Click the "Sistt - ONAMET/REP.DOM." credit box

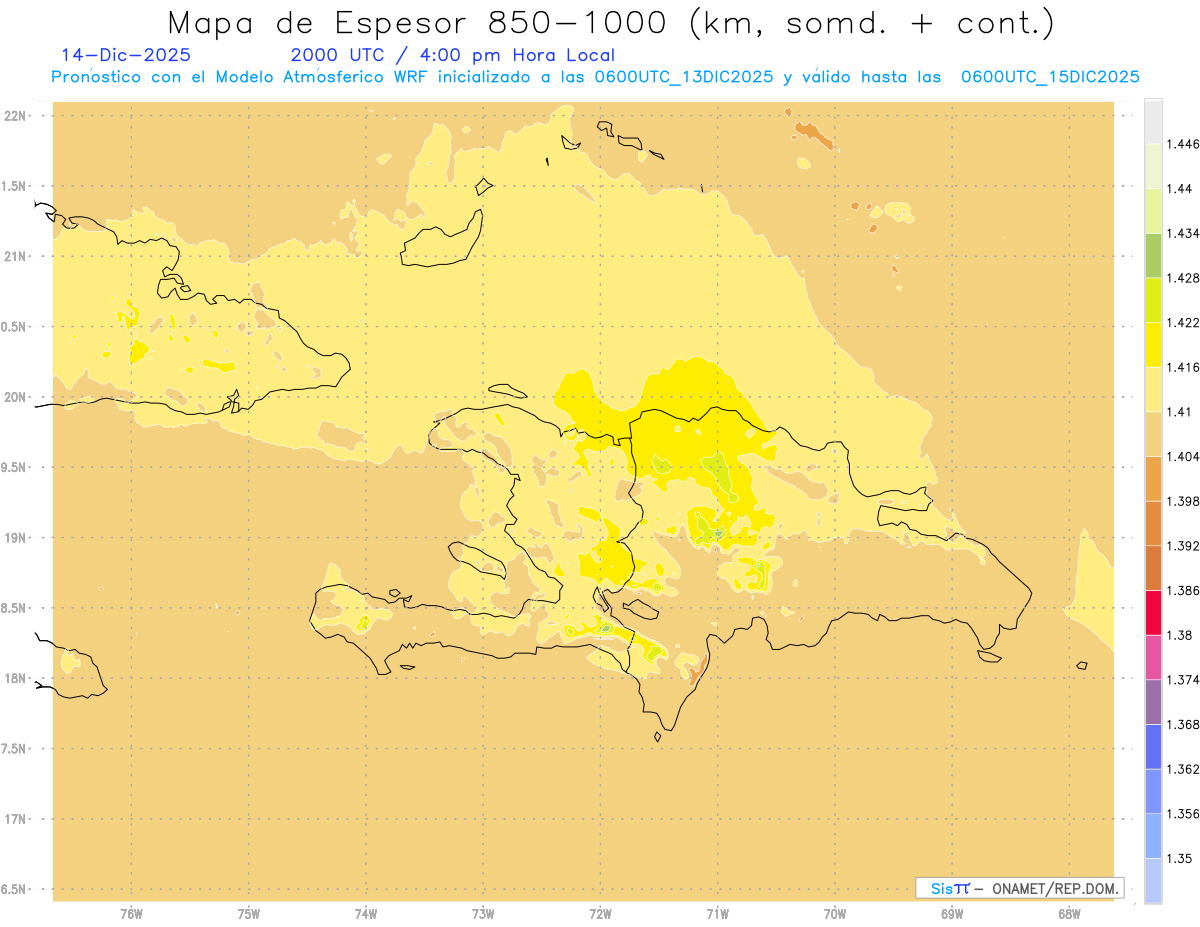1019,888
